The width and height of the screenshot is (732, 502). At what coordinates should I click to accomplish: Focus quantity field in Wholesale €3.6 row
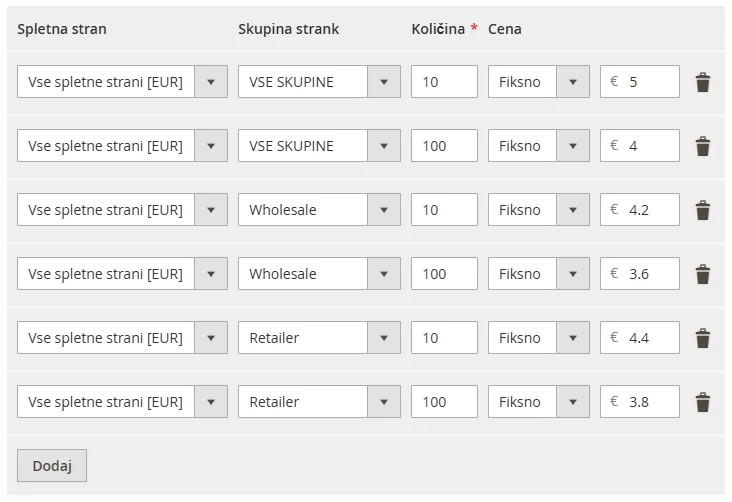[x=444, y=274]
